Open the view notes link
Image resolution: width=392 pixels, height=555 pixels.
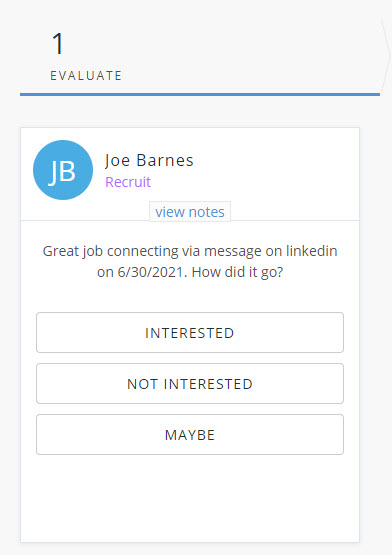190,212
